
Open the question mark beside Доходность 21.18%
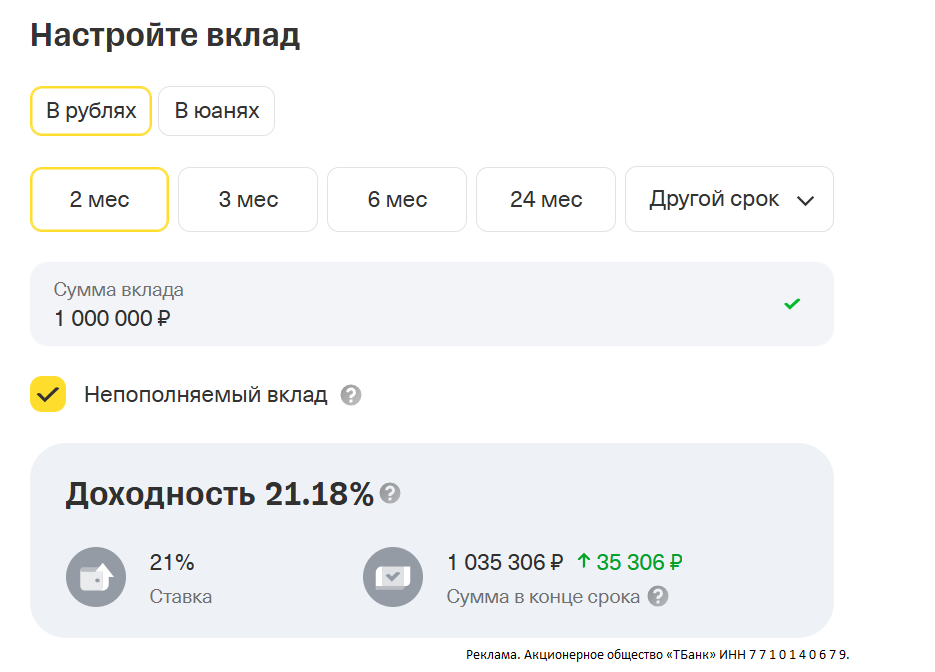coord(390,493)
